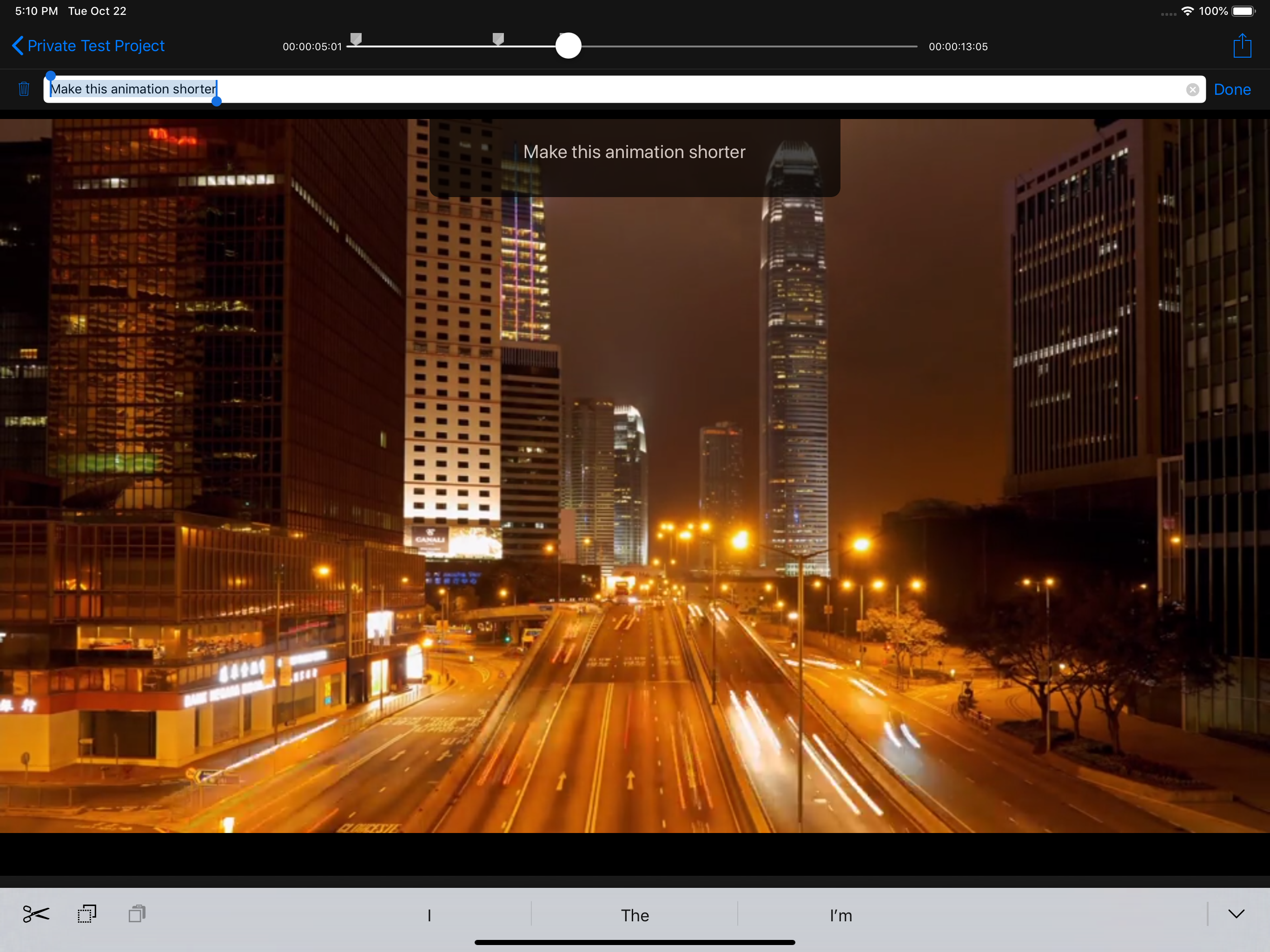
Task: Click the current time 00:00:05:01 label
Action: (312, 46)
